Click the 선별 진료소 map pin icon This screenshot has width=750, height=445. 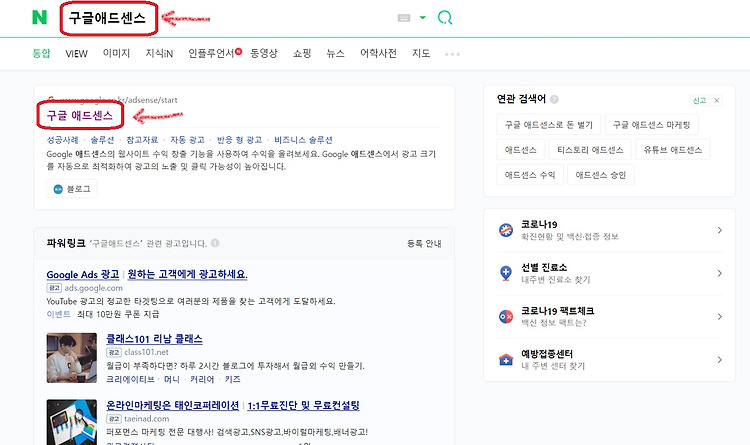[x=506, y=273]
